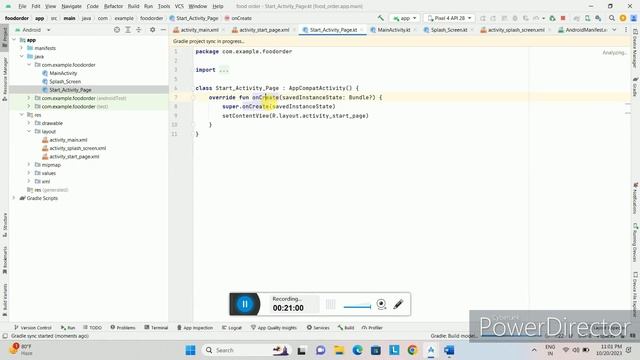Adjust the recorder volume slider

tap(357, 307)
